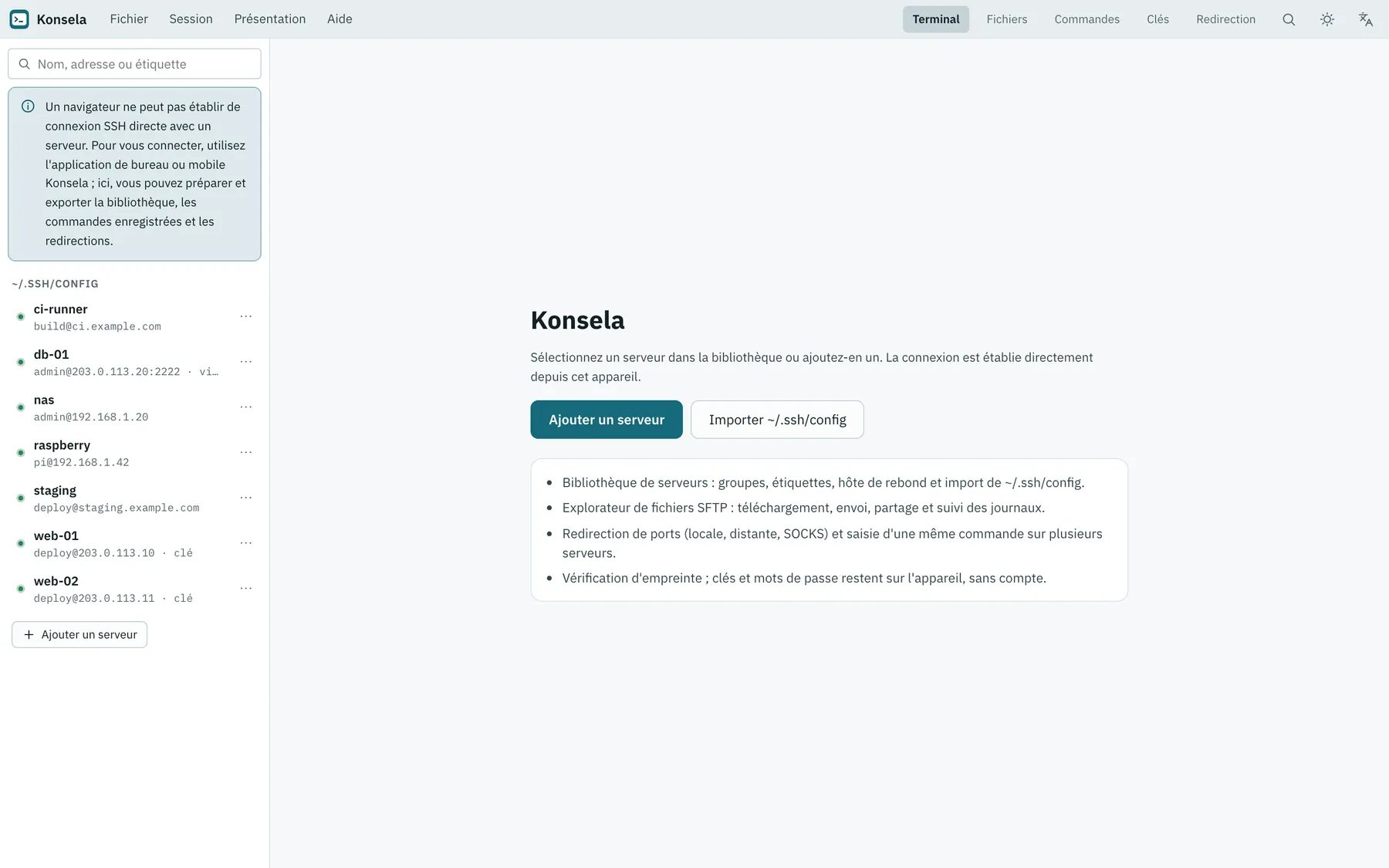Open the Session menu
Screen dimensions: 1389x868
(191, 19)
